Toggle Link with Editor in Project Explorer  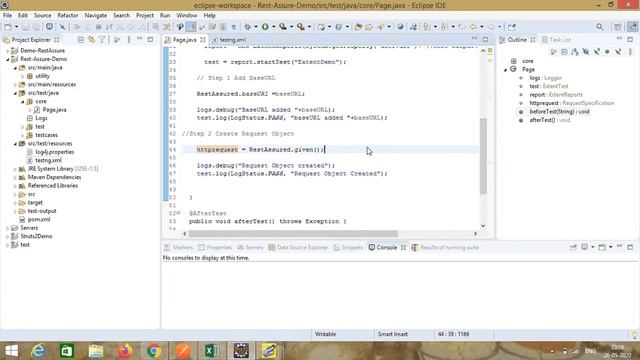(x=91, y=40)
